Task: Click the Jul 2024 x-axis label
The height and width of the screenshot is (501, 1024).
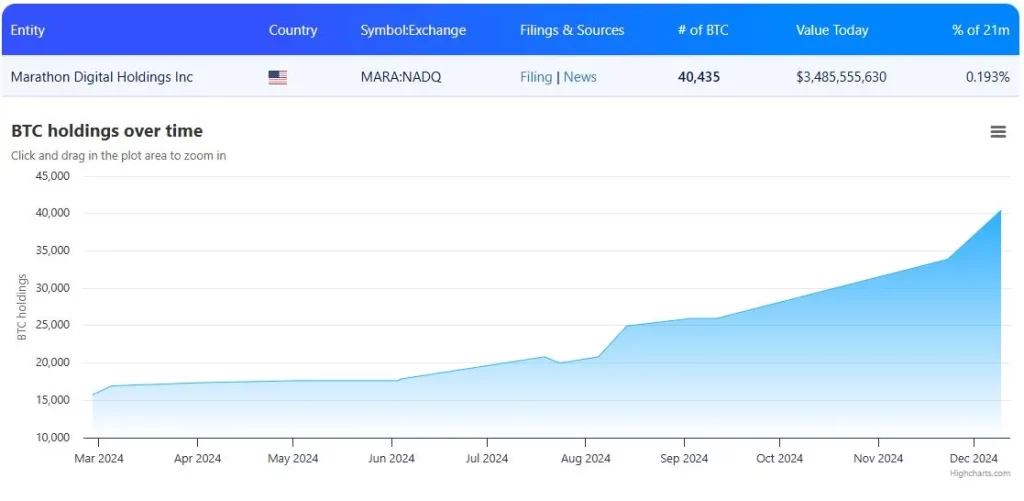Action: [x=487, y=459]
